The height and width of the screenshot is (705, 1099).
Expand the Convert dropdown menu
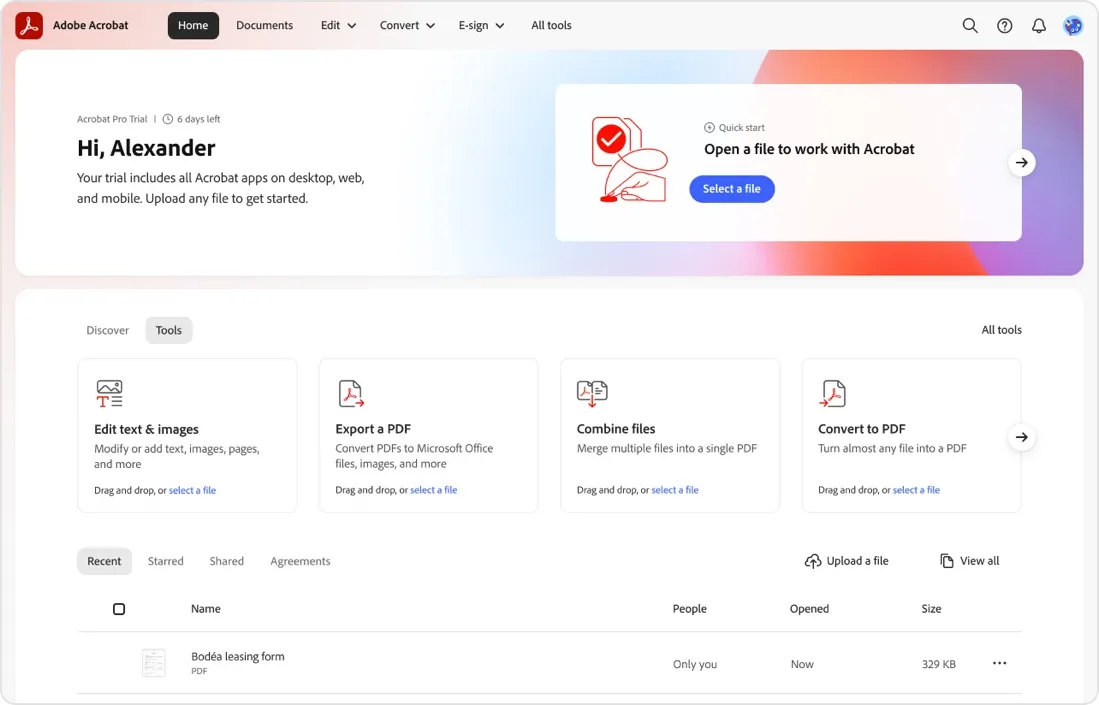tap(407, 25)
